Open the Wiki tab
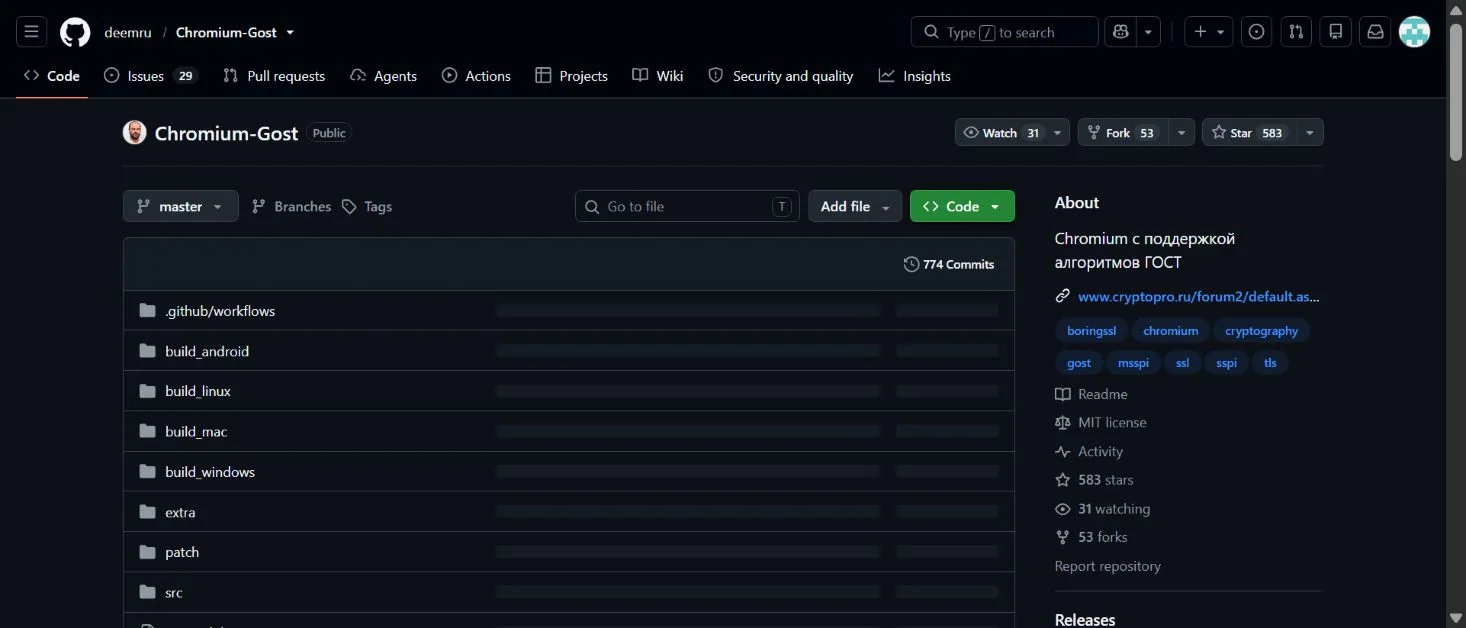1466x628 pixels. coord(658,76)
